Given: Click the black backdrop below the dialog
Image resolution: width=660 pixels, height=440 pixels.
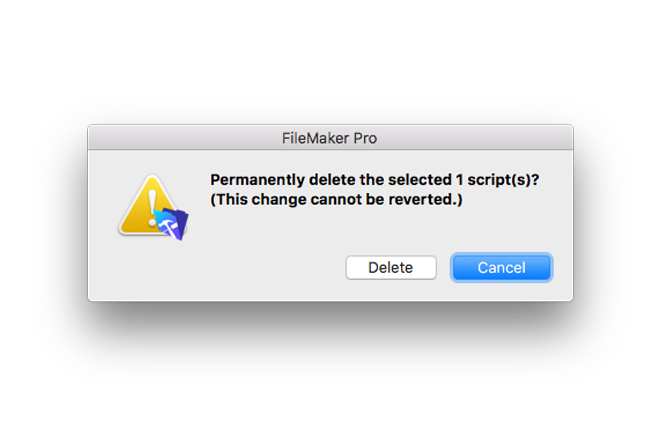Looking at the screenshot, I should pos(330,345).
